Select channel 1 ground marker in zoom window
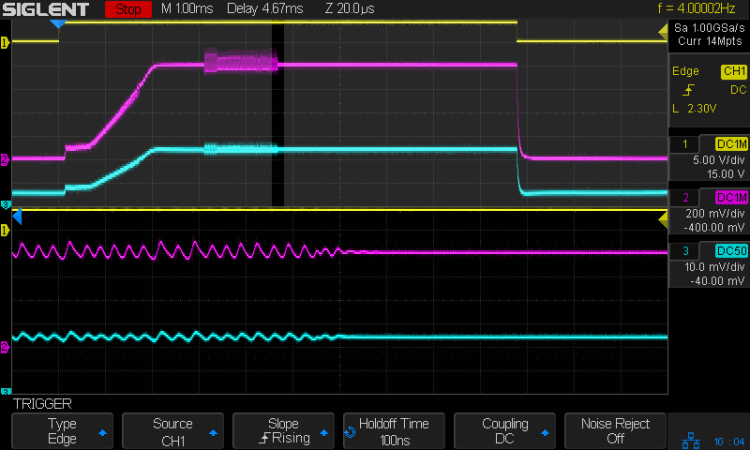Screen dimensions: 750x450 point(5,230)
